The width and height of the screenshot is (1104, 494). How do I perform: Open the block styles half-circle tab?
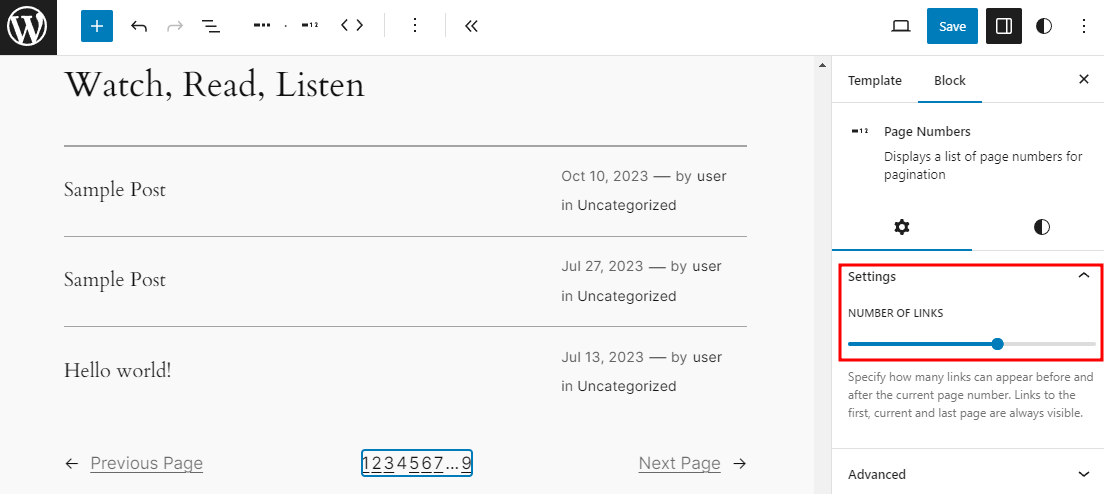click(1041, 227)
